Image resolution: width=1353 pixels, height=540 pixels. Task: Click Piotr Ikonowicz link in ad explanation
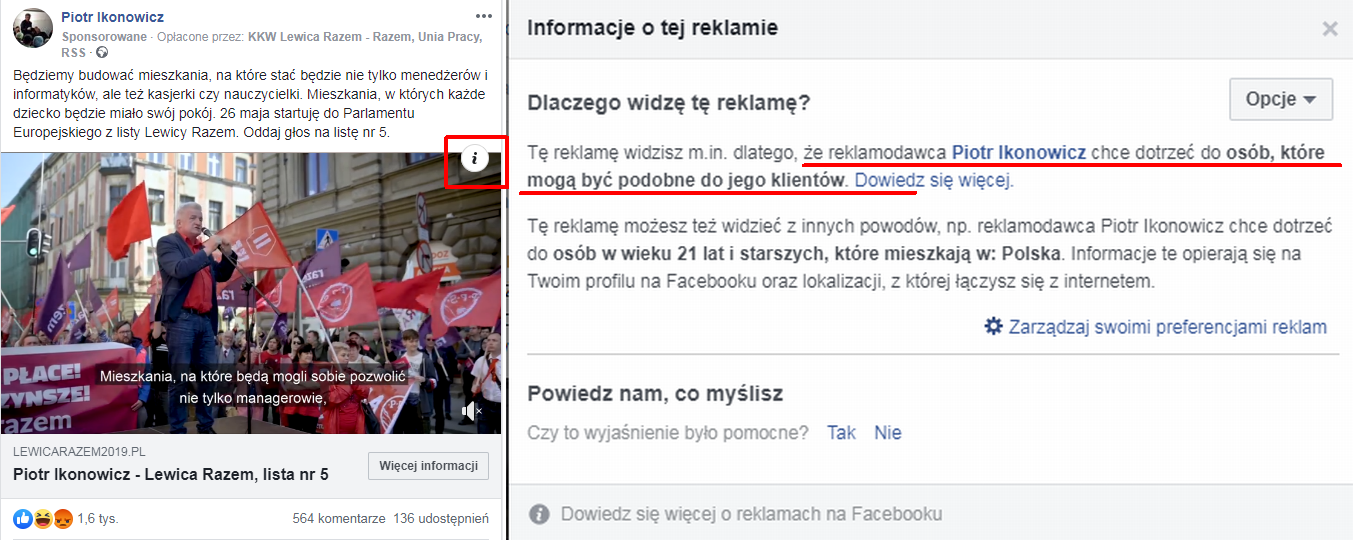[x=1018, y=153]
